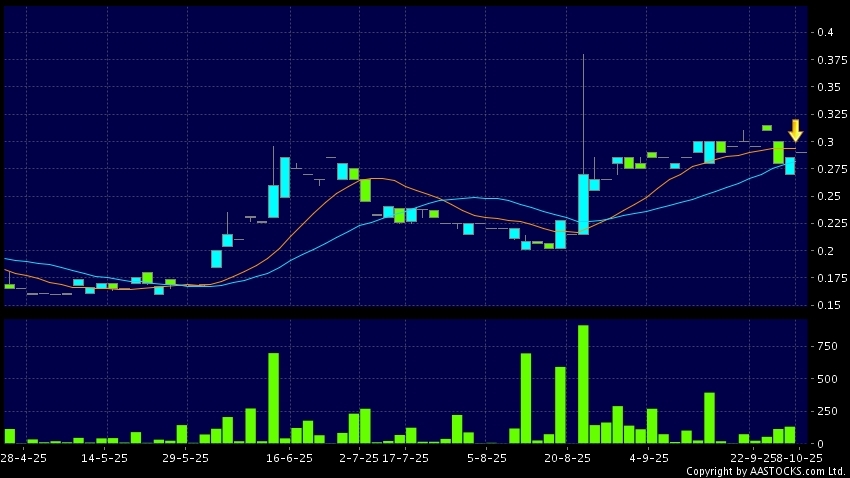Select the 0.15 price axis label
850x478 pixels.
coord(826,305)
